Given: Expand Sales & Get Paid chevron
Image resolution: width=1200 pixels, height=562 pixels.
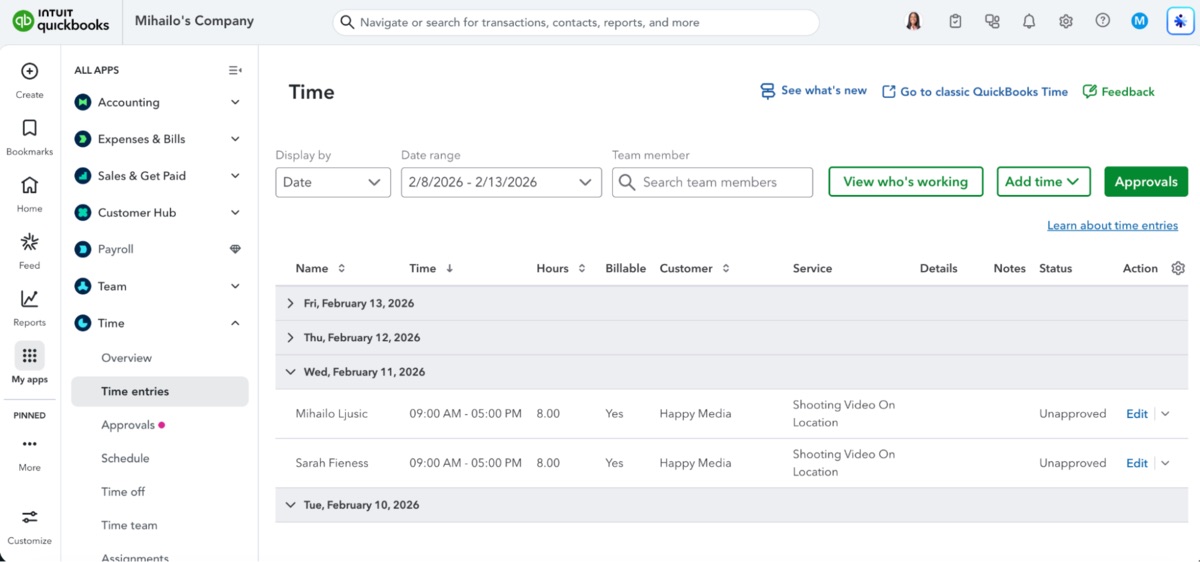Looking at the screenshot, I should click(235, 176).
